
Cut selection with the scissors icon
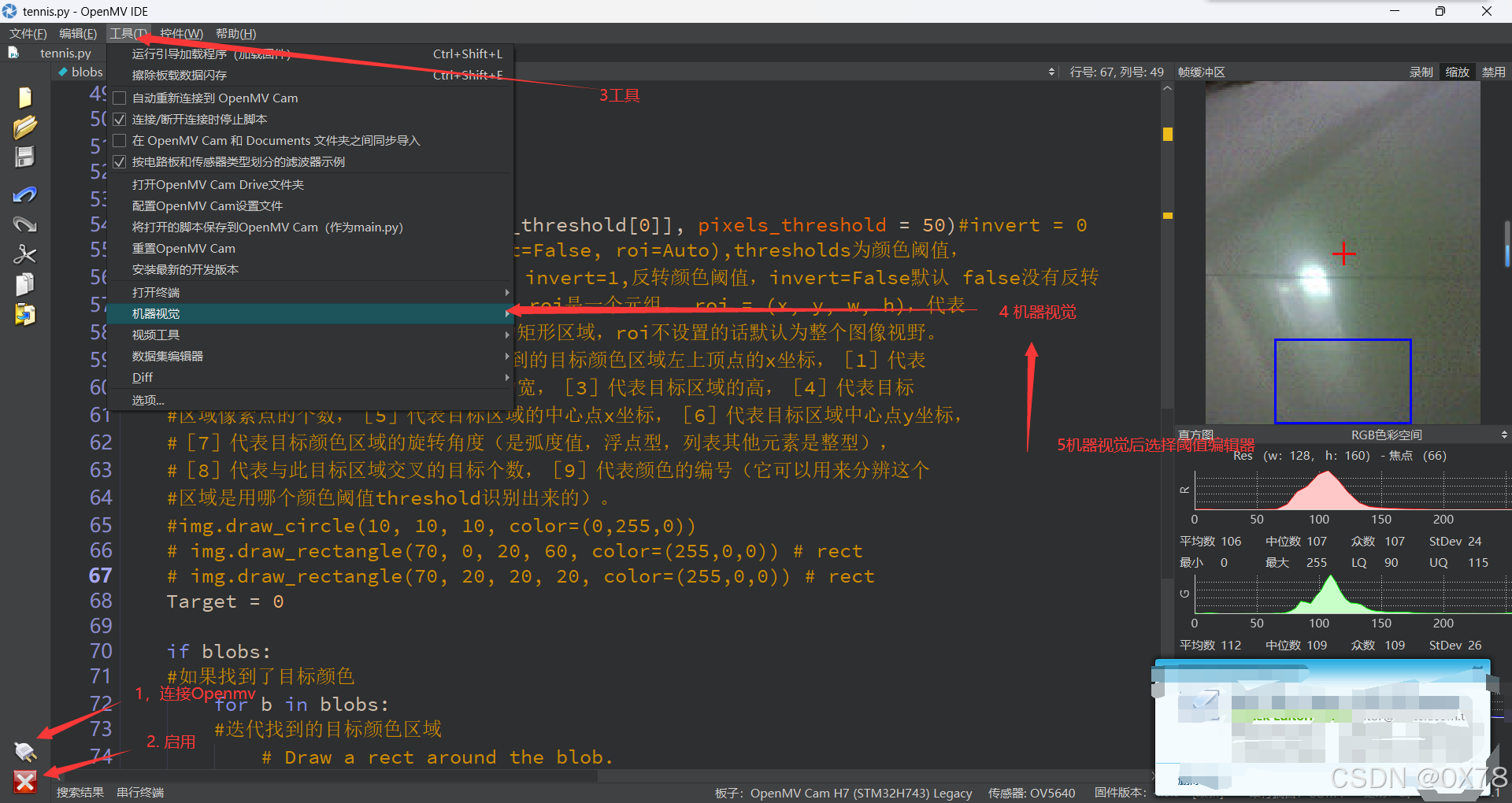pyautogui.click(x=24, y=254)
